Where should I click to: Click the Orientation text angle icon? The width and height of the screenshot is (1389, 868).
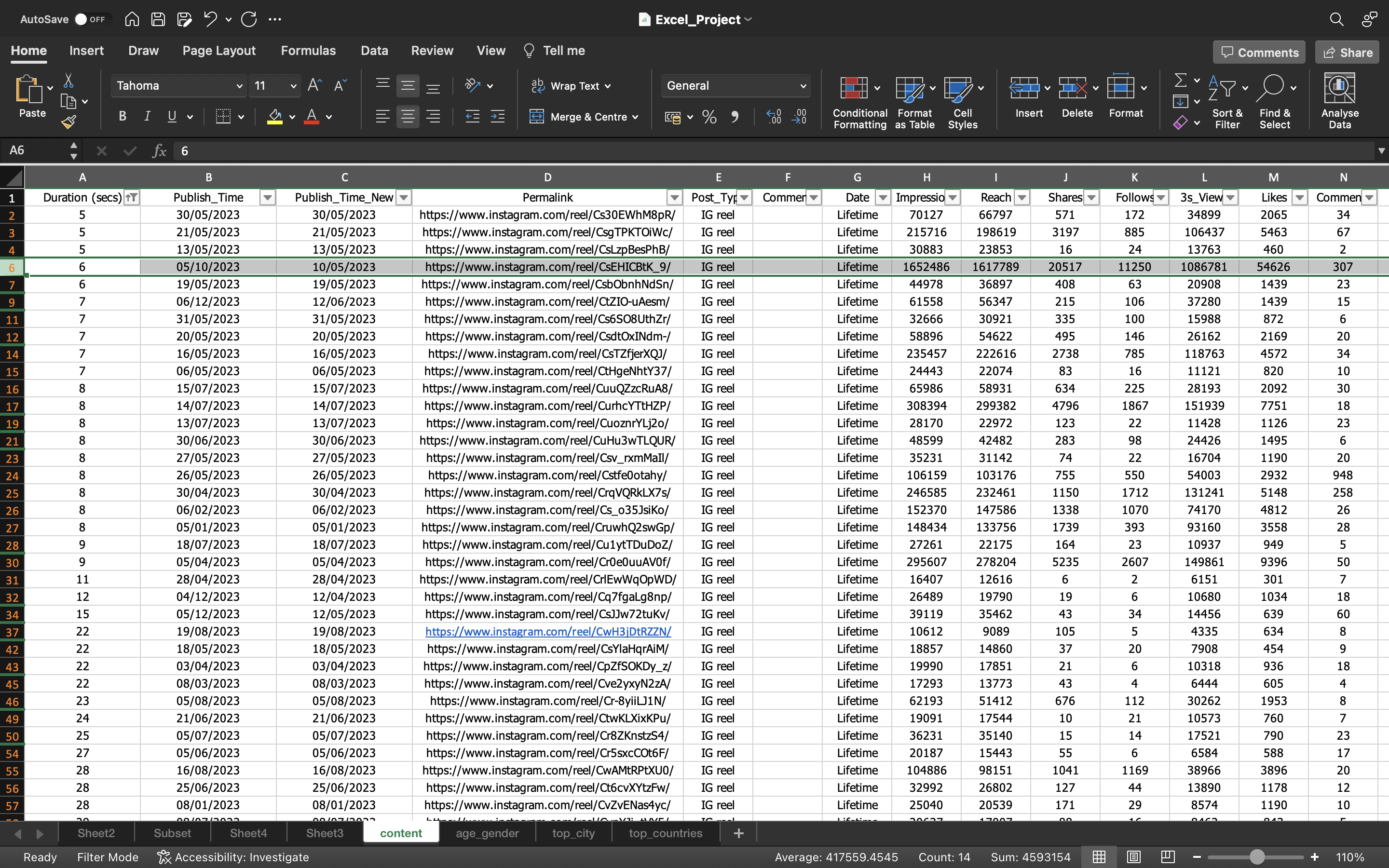(472, 85)
